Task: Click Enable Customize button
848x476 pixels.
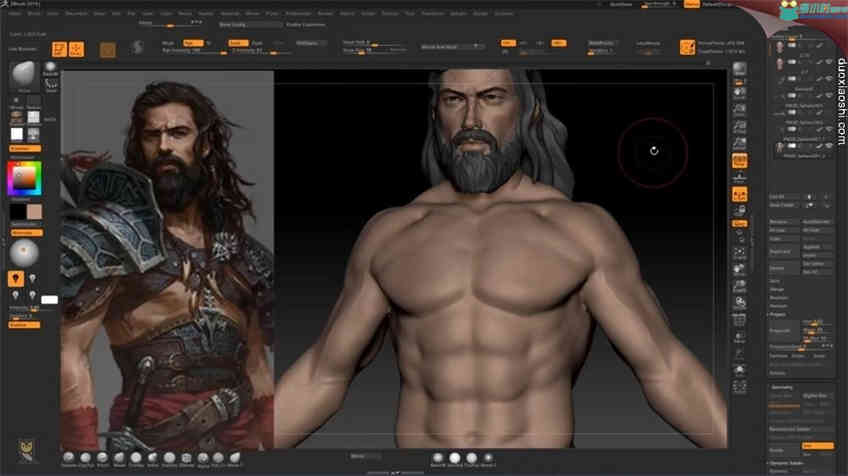Action: 306,25
